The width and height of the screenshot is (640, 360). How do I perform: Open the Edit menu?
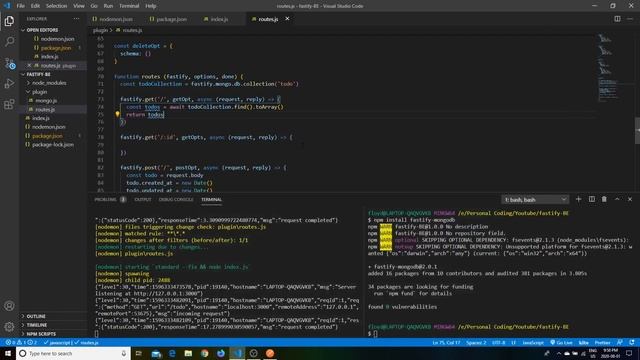coord(35,6)
